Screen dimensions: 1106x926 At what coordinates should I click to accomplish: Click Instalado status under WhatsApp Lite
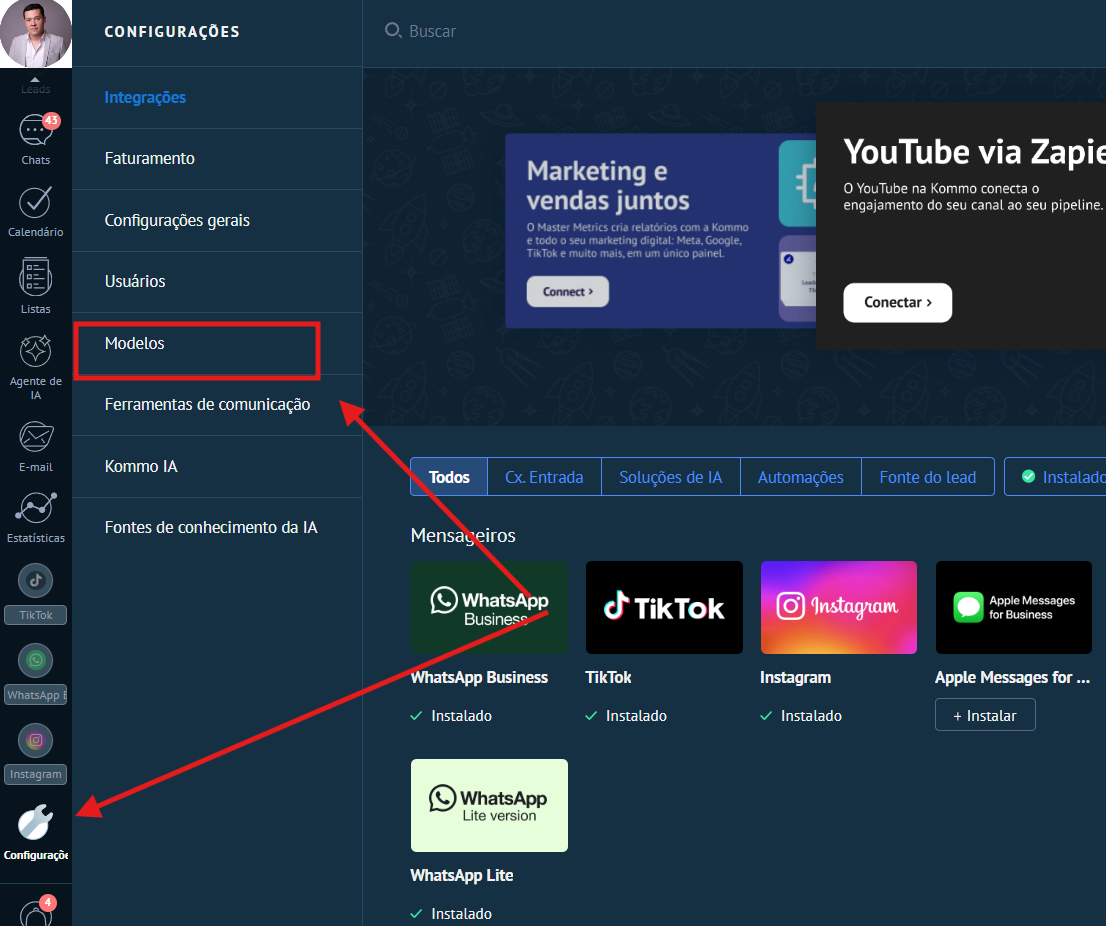[x=451, y=914]
